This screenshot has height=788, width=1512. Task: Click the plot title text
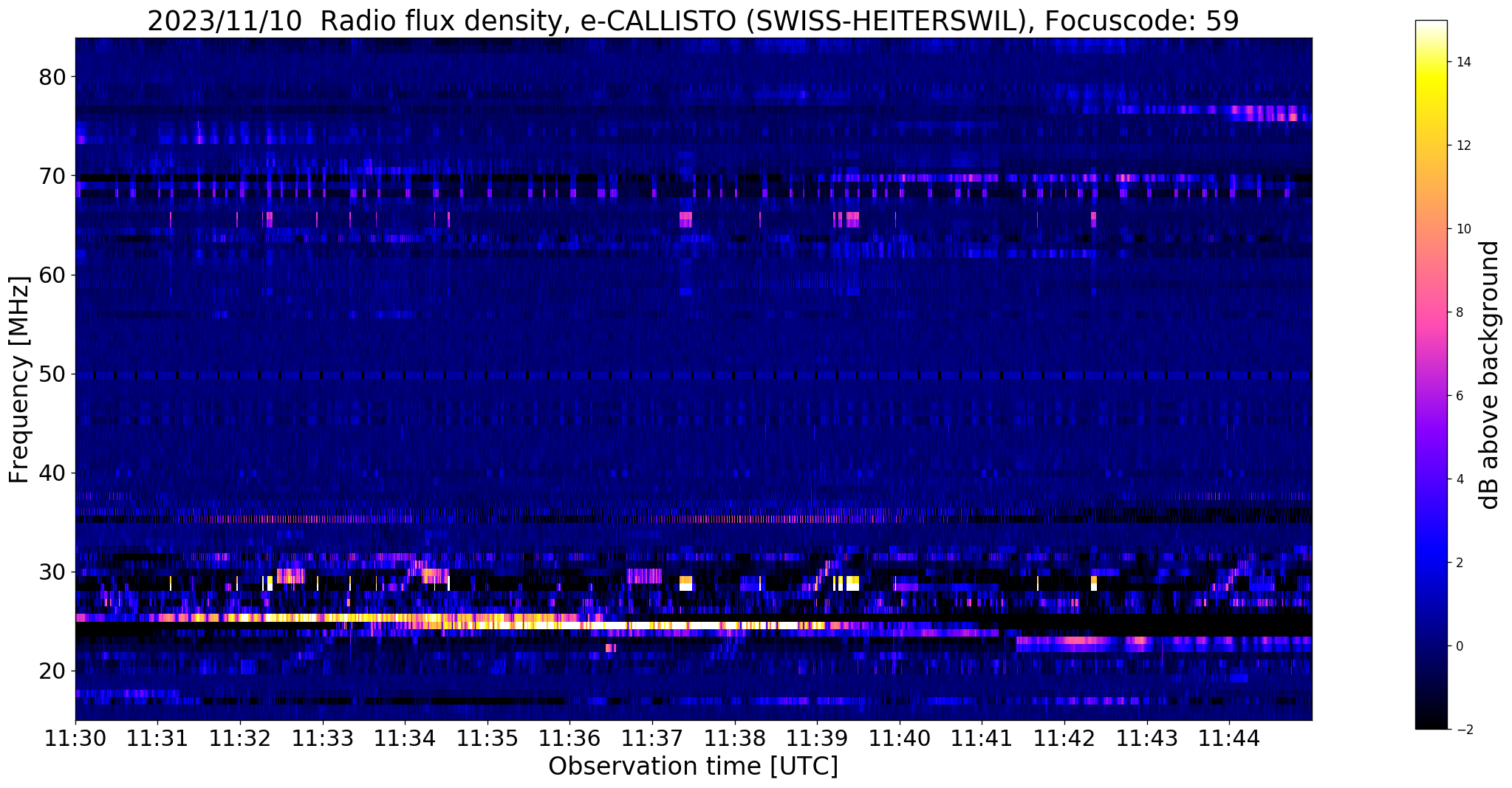pyautogui.click(x=693, y=21)
